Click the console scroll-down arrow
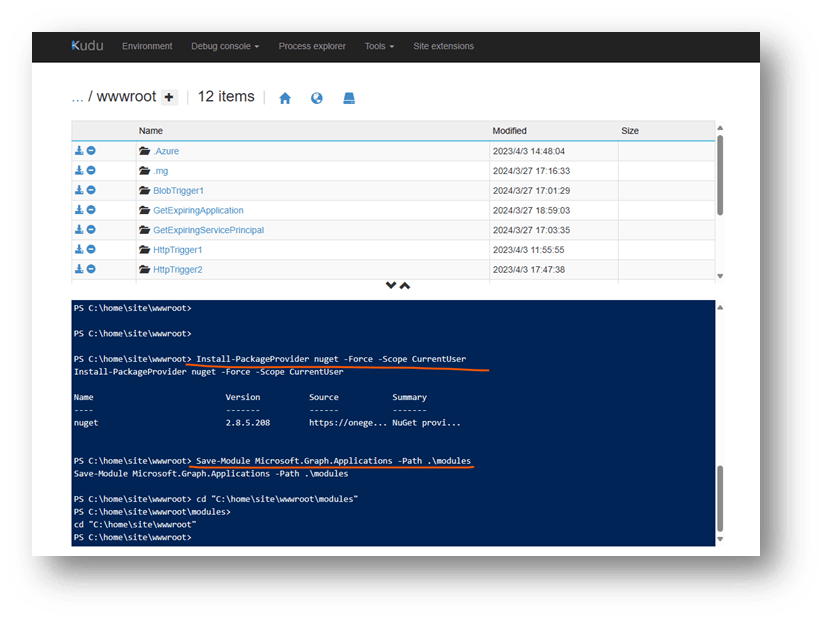The width and height of the screenshot is (825, 621). [x=720, y=539]
